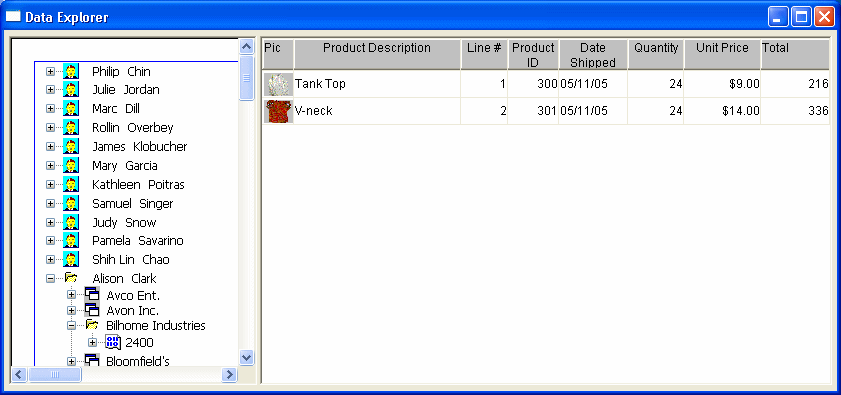Click the Unit Price column header
The image size is (841, 395).
[722, 54]
